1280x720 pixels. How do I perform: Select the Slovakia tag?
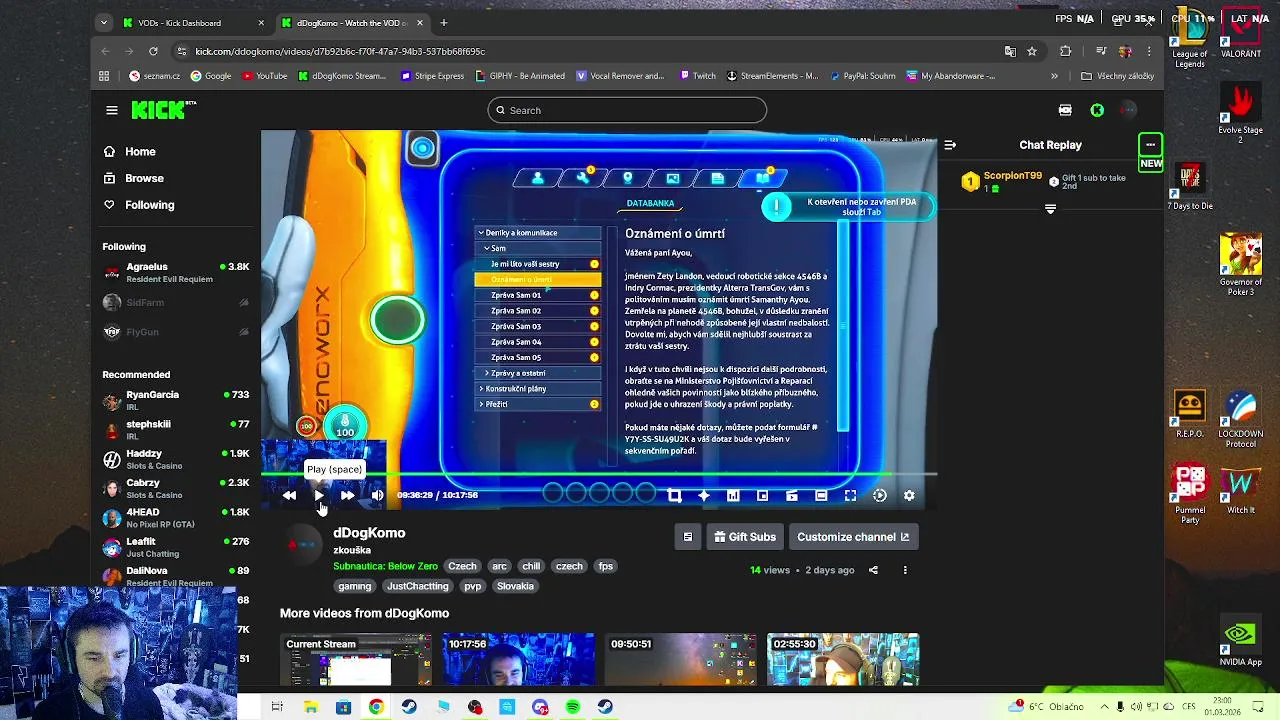click(x=515, y=586)
